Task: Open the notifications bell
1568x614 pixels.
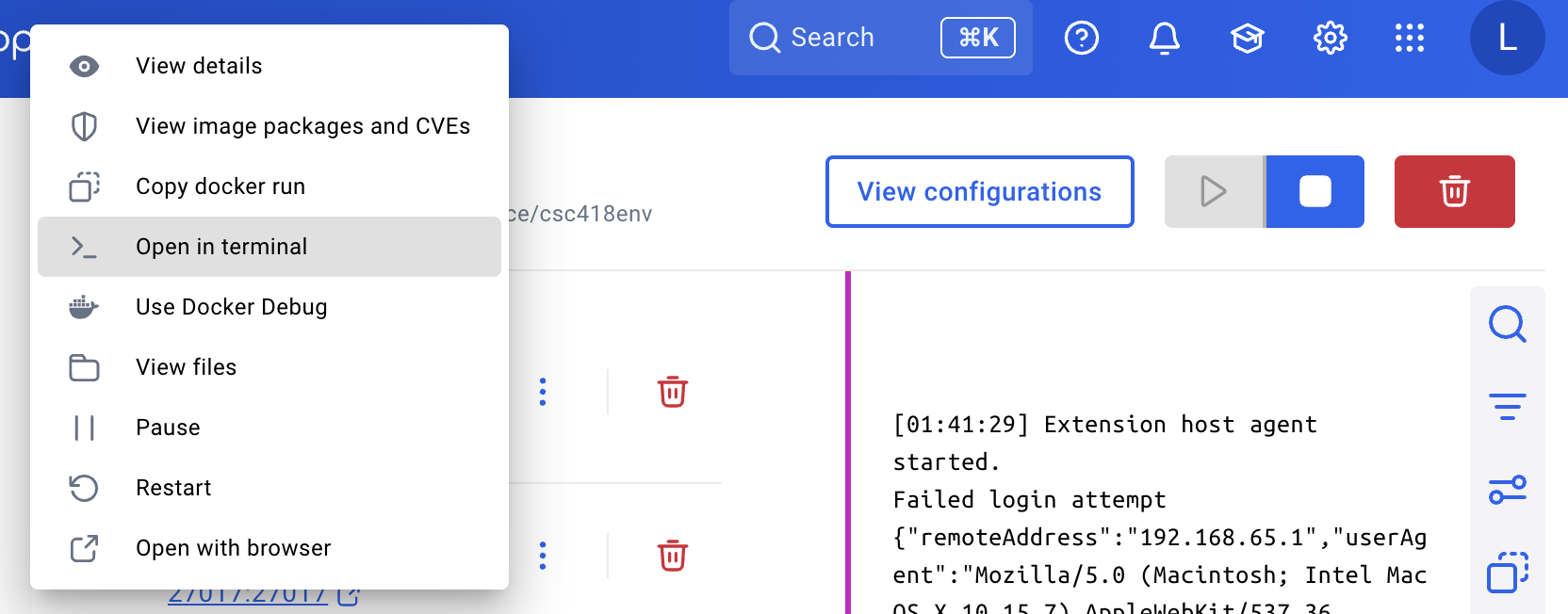Action: (x=1164, y=39)
